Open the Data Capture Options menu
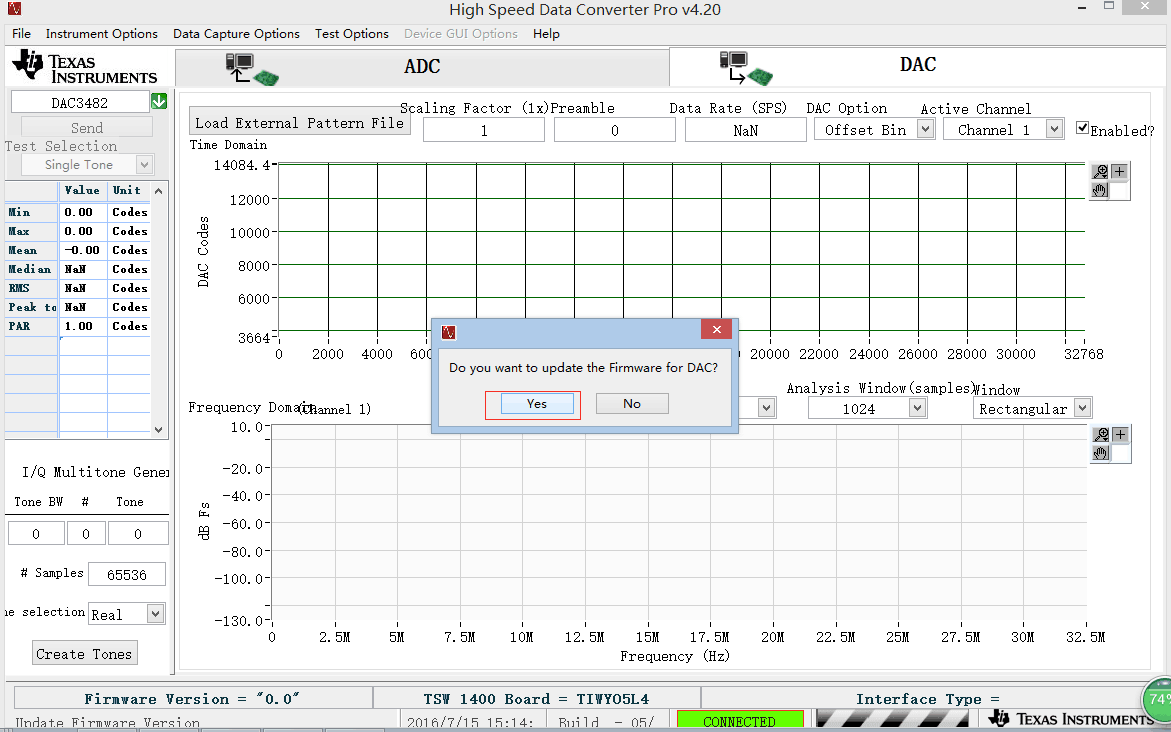 click(236, 34)
